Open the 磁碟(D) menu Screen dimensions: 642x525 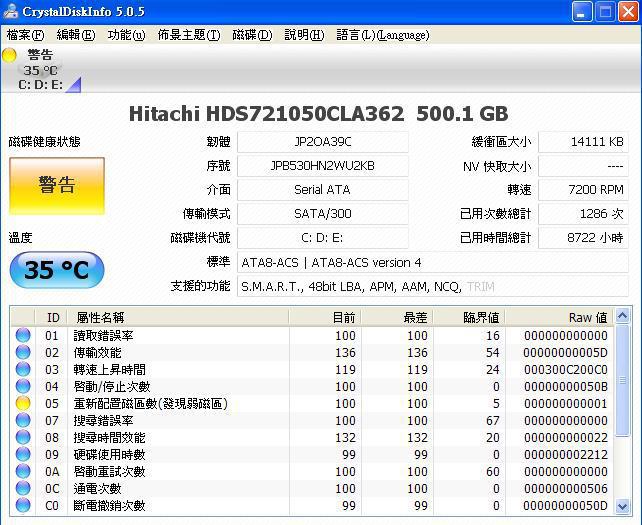click(x=252, y=35)
